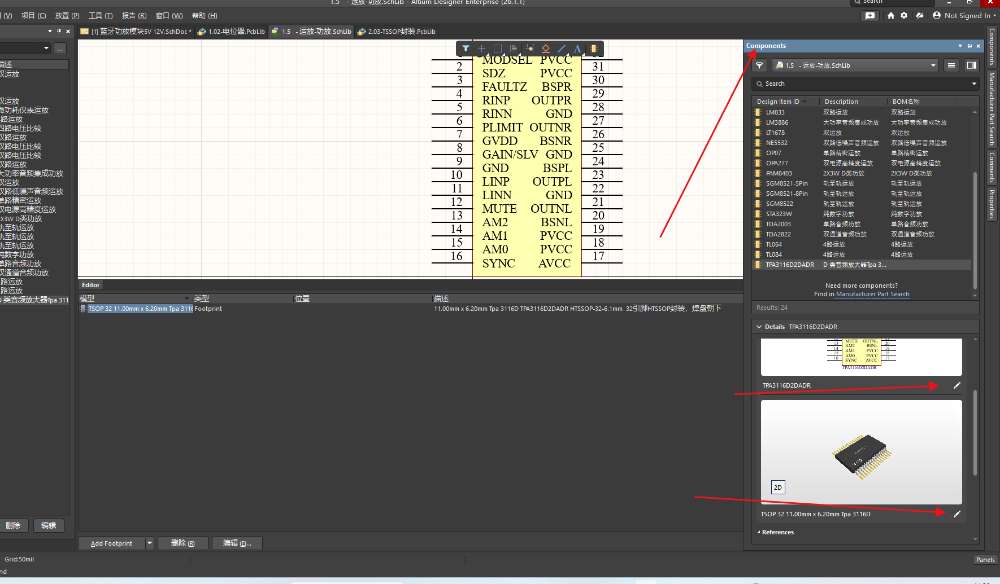Open the Manufacturer Part Search side tab

[x=992, y=108]
